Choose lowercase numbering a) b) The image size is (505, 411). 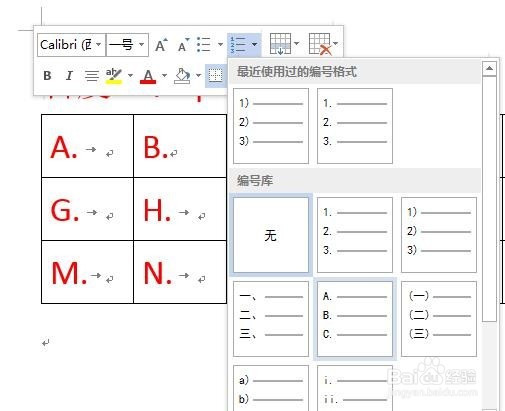click(271, 388)
